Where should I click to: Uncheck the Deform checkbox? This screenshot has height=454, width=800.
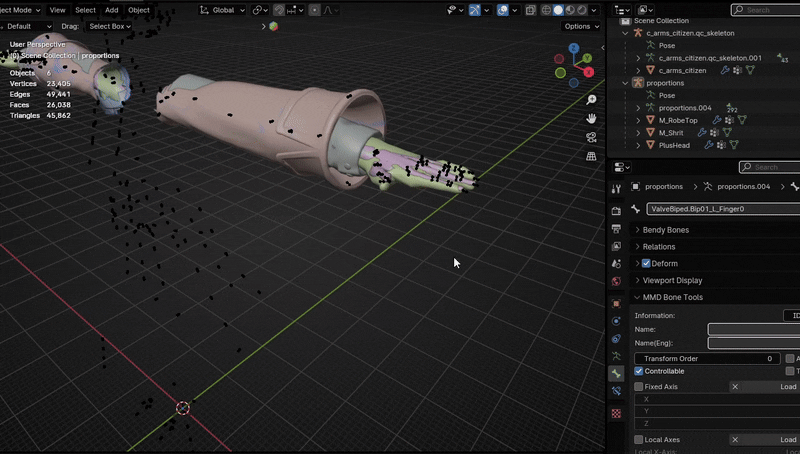646,263
